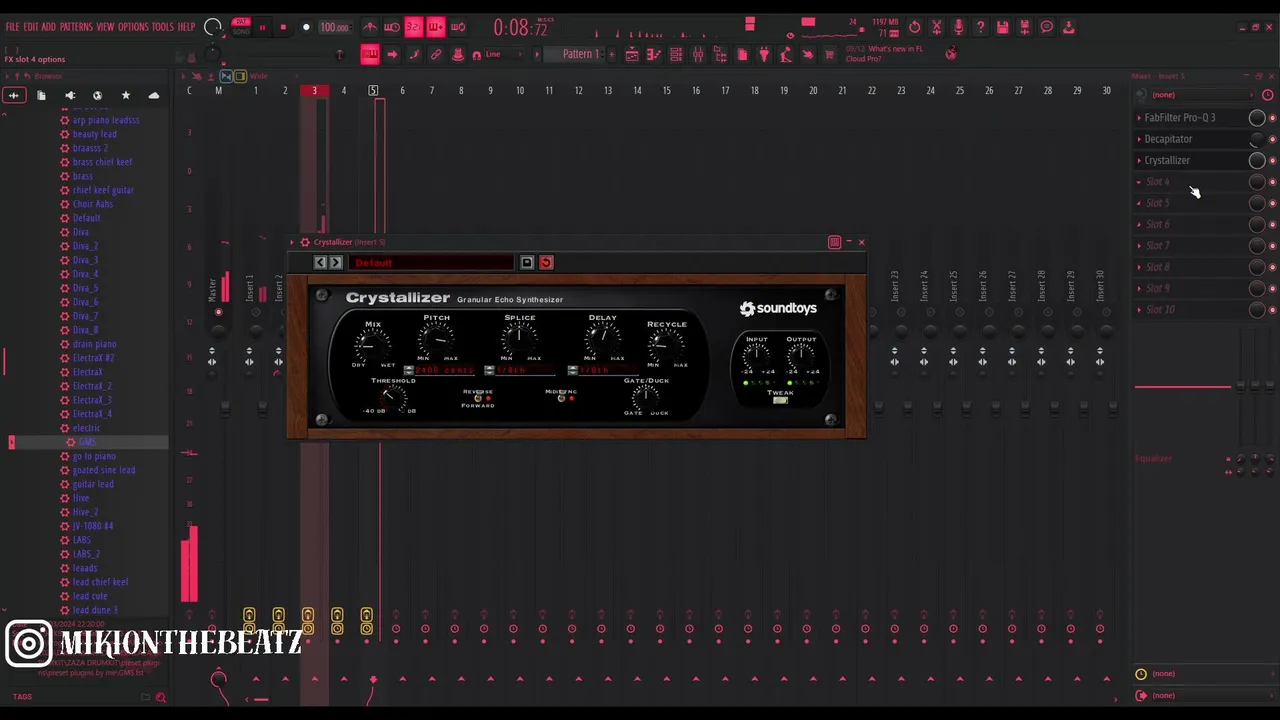This screenshot has width=1280, height=720.
Task: Open the VIEW menu
Action: (x=105, y=27)
